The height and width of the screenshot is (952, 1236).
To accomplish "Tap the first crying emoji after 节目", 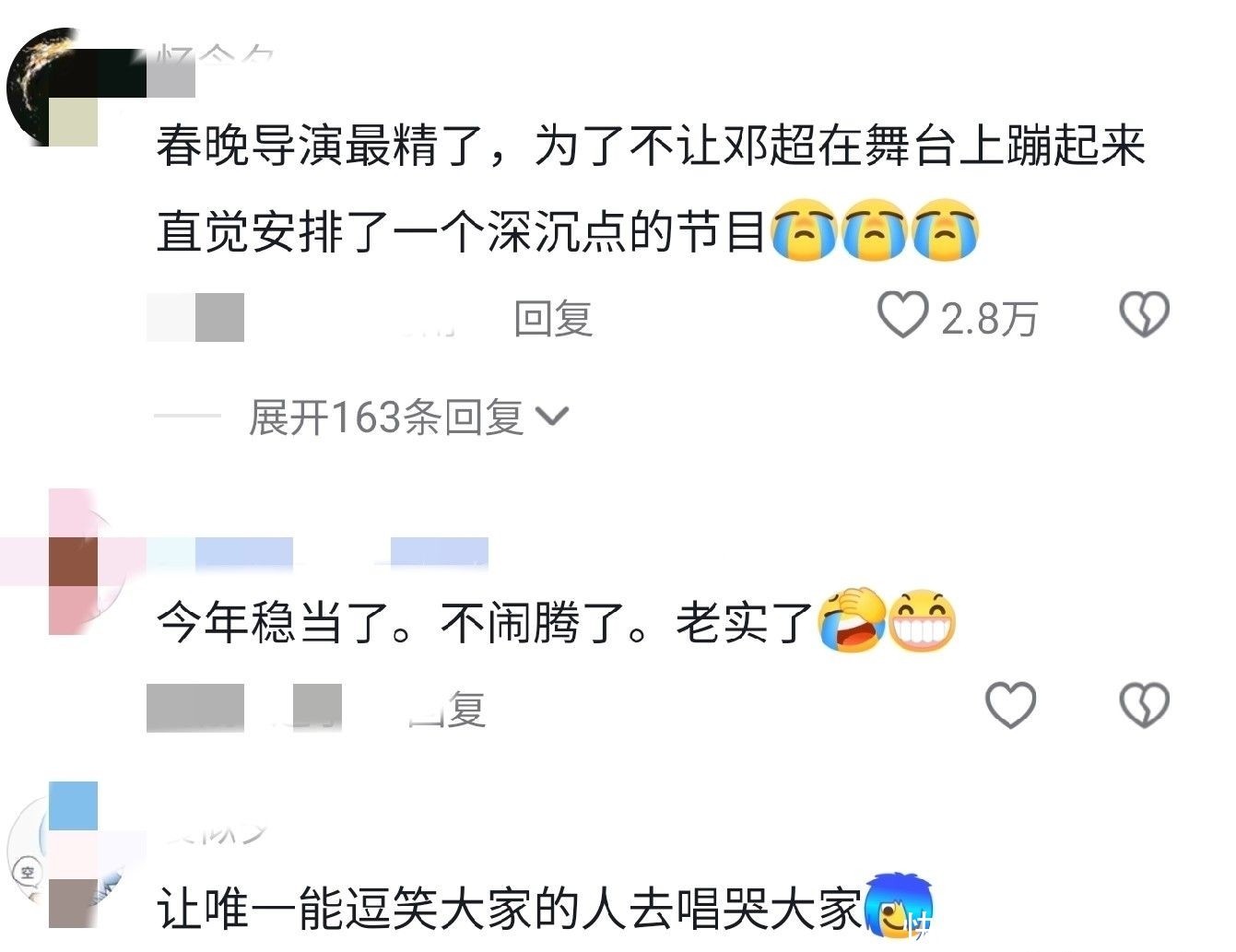I will point(803,229).
